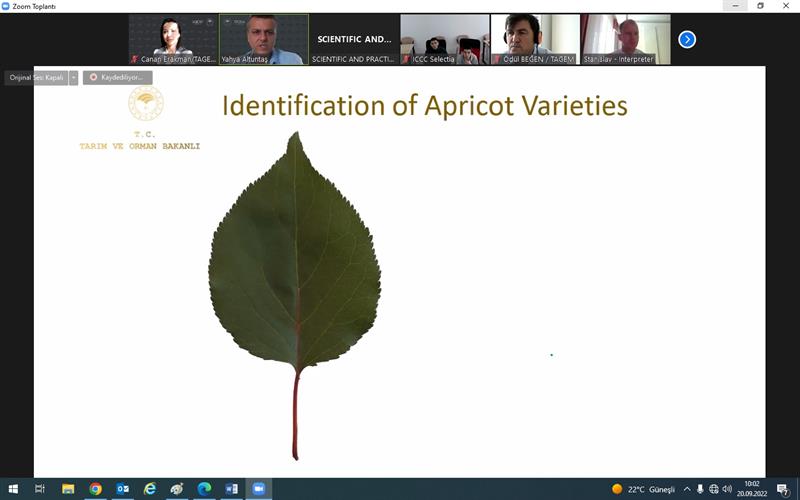Open File Explorer from the taskbar
The image size is (800, 500).
(x=68, y=489)
